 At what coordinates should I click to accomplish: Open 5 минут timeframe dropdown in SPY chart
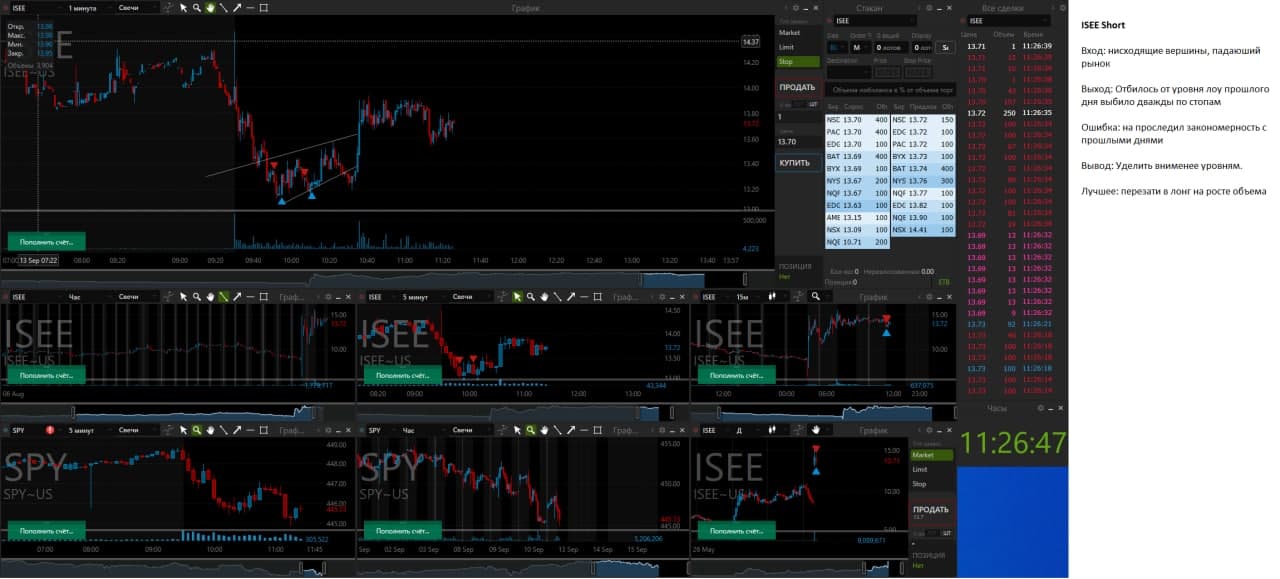88,430
